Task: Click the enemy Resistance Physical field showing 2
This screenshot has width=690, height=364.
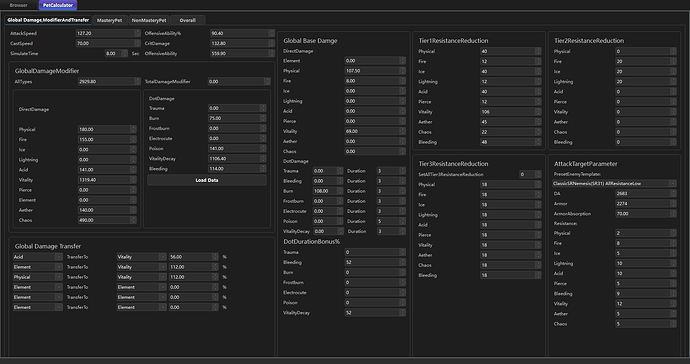Action: click(646, 233)
